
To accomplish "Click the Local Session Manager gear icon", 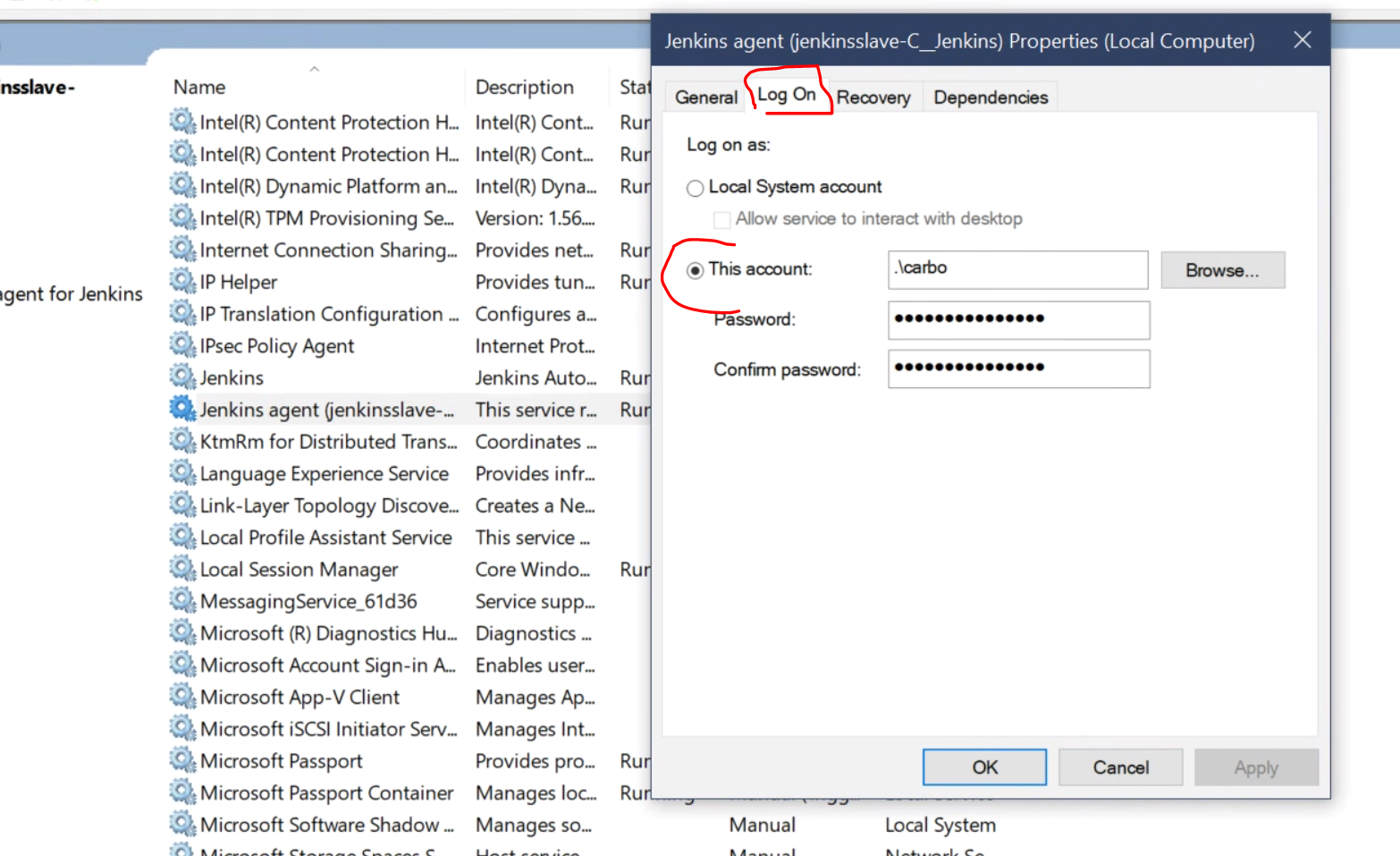I will click(x=182, y=569).
